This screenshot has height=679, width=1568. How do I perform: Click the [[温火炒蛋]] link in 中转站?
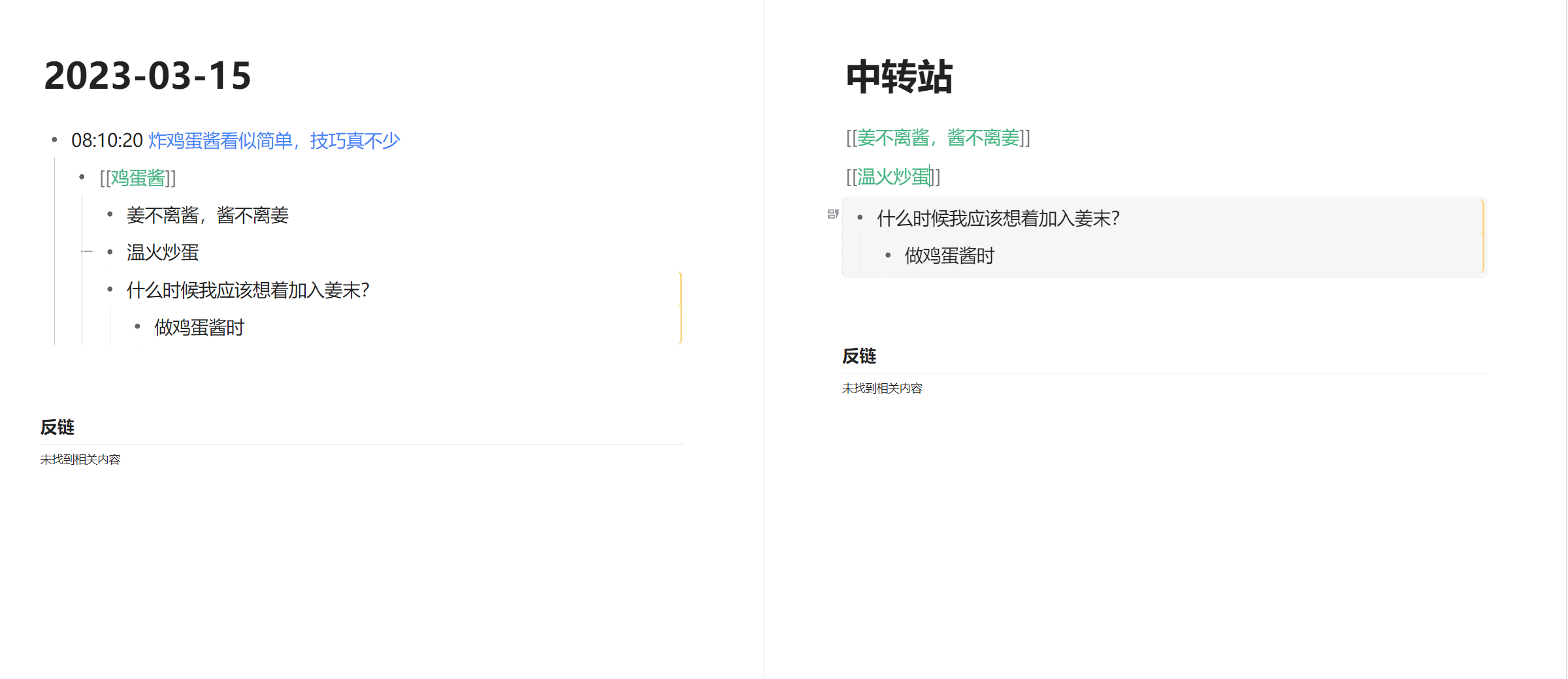[x=893, y=176]
